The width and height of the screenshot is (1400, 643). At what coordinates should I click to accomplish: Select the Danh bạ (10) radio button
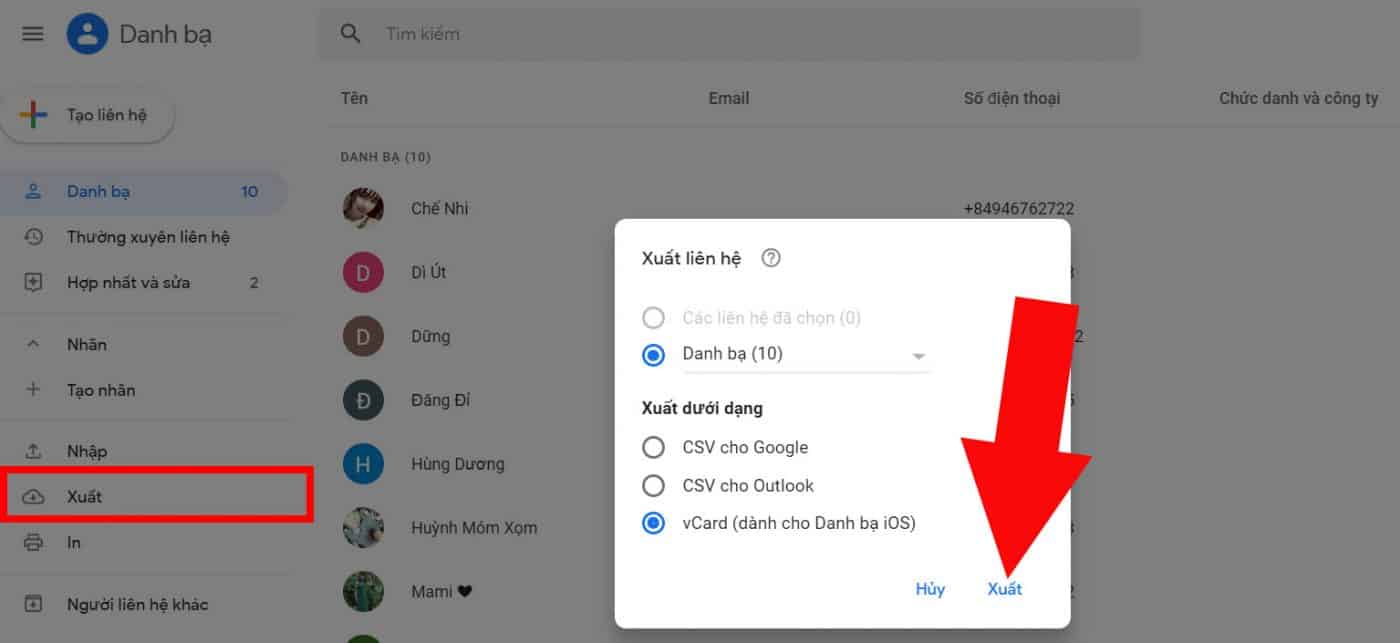point(654,355)
